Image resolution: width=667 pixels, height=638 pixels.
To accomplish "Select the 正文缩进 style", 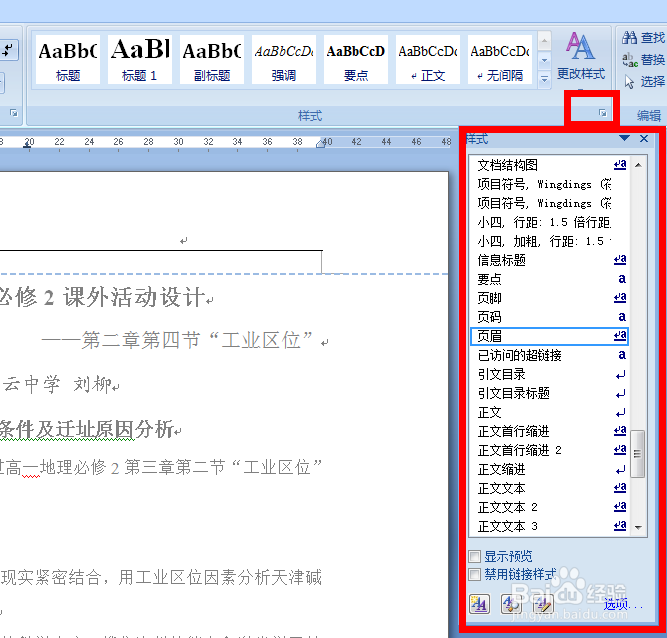I will click(x=549, y=469).
